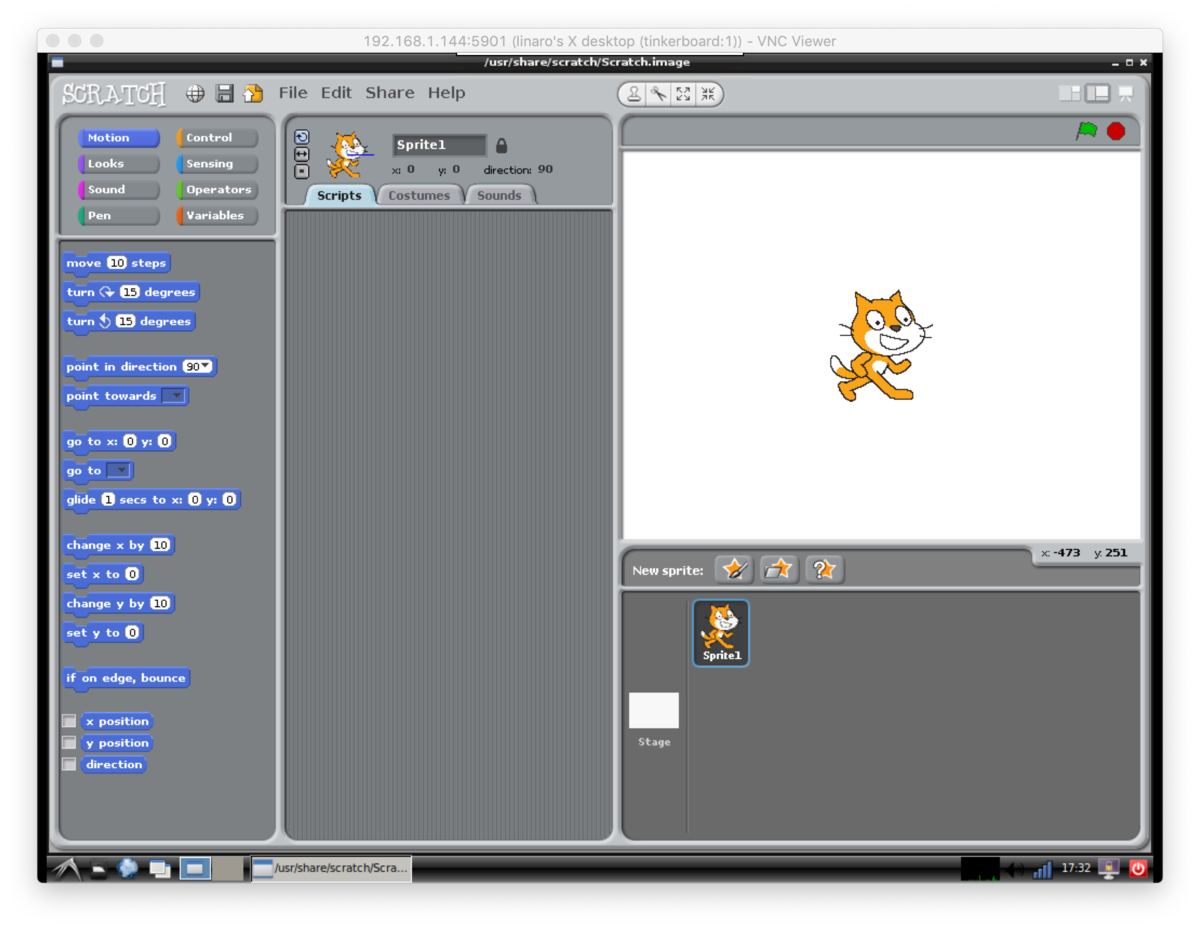Viewport: 1200px width, 929px height.
Task: Set rotation style to don't rotate
Action: pyautogui.click(x=302, y=171)
